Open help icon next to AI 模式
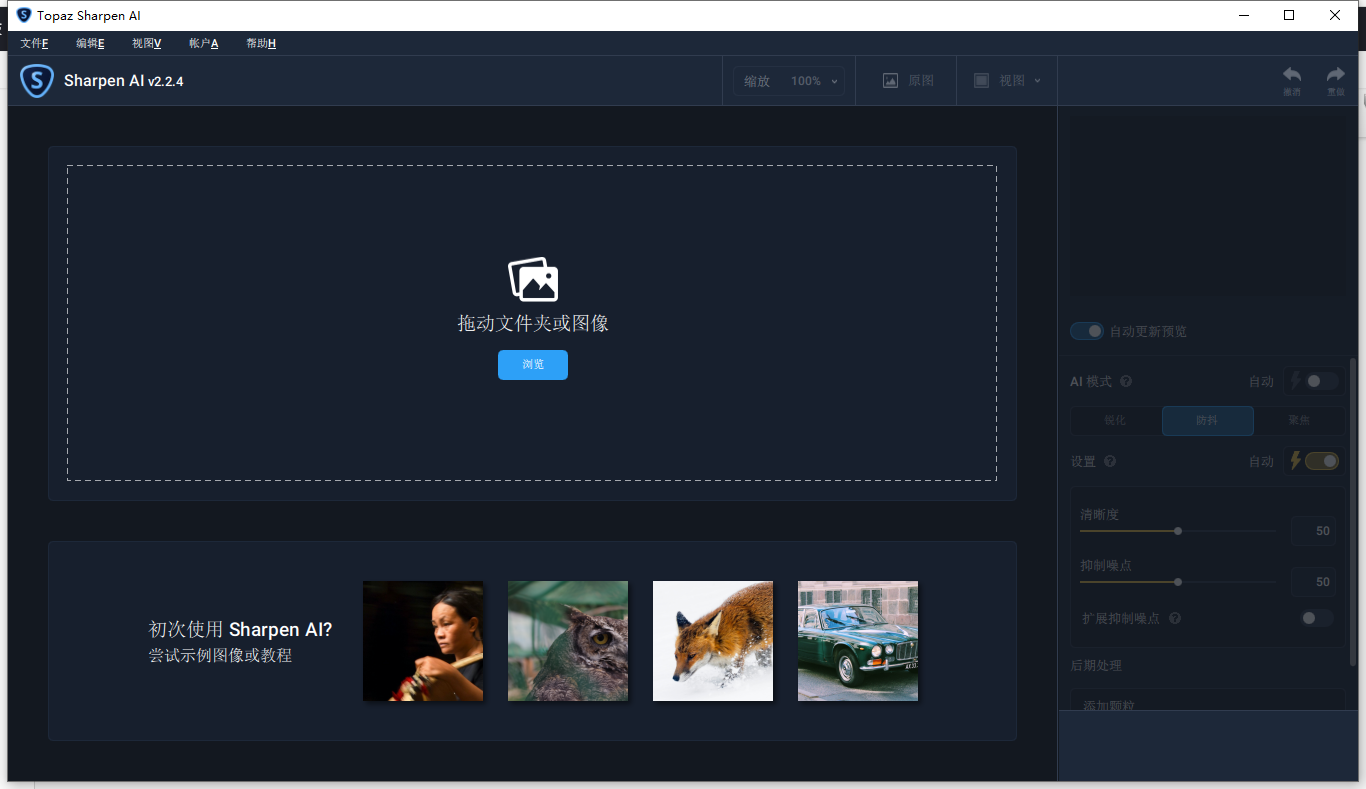The width and height of the screenshot is (1366, 789). pyautogui.click(x=1126, y=381)
